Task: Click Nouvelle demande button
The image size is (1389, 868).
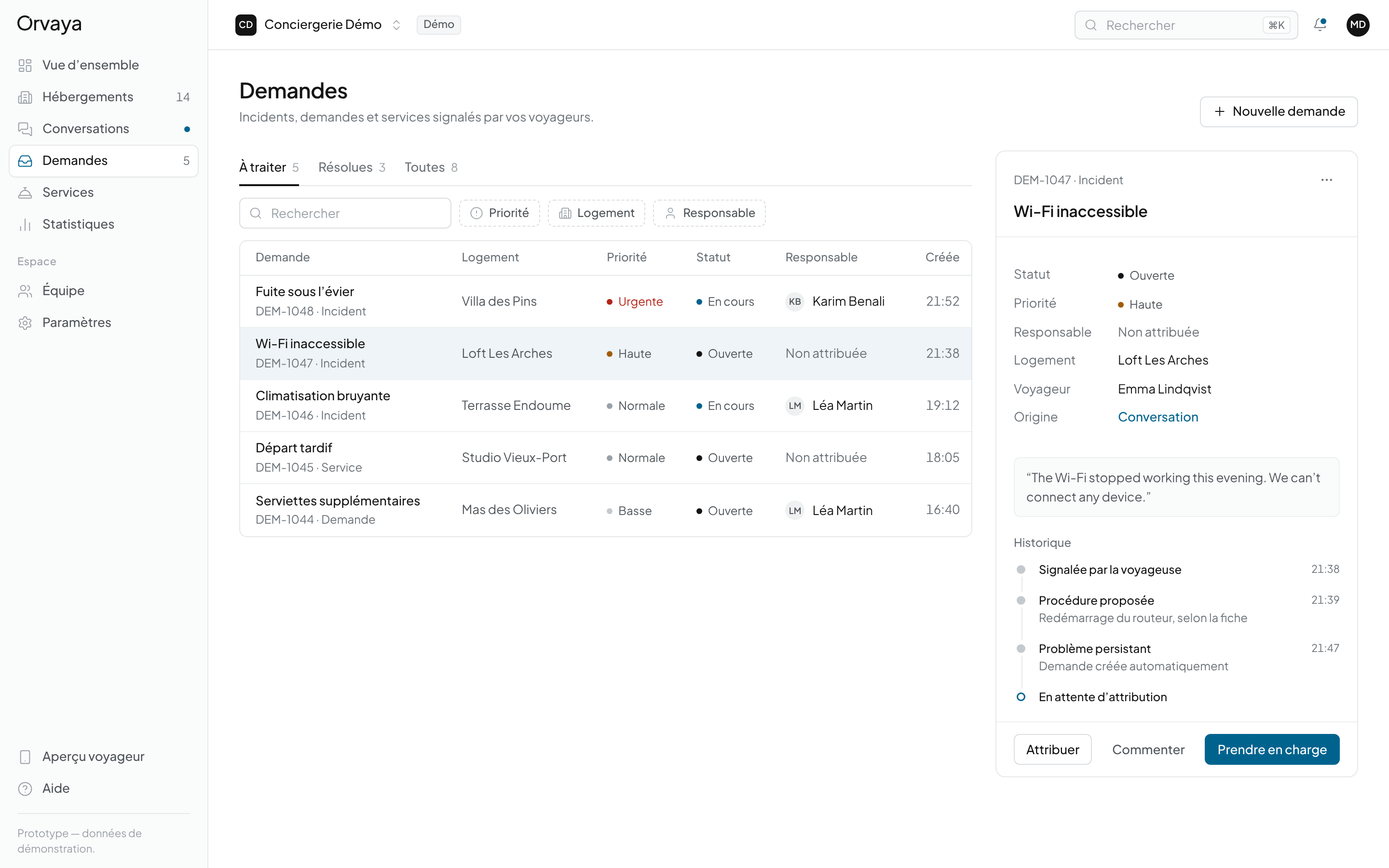Action: click(x=1278, y=111)
